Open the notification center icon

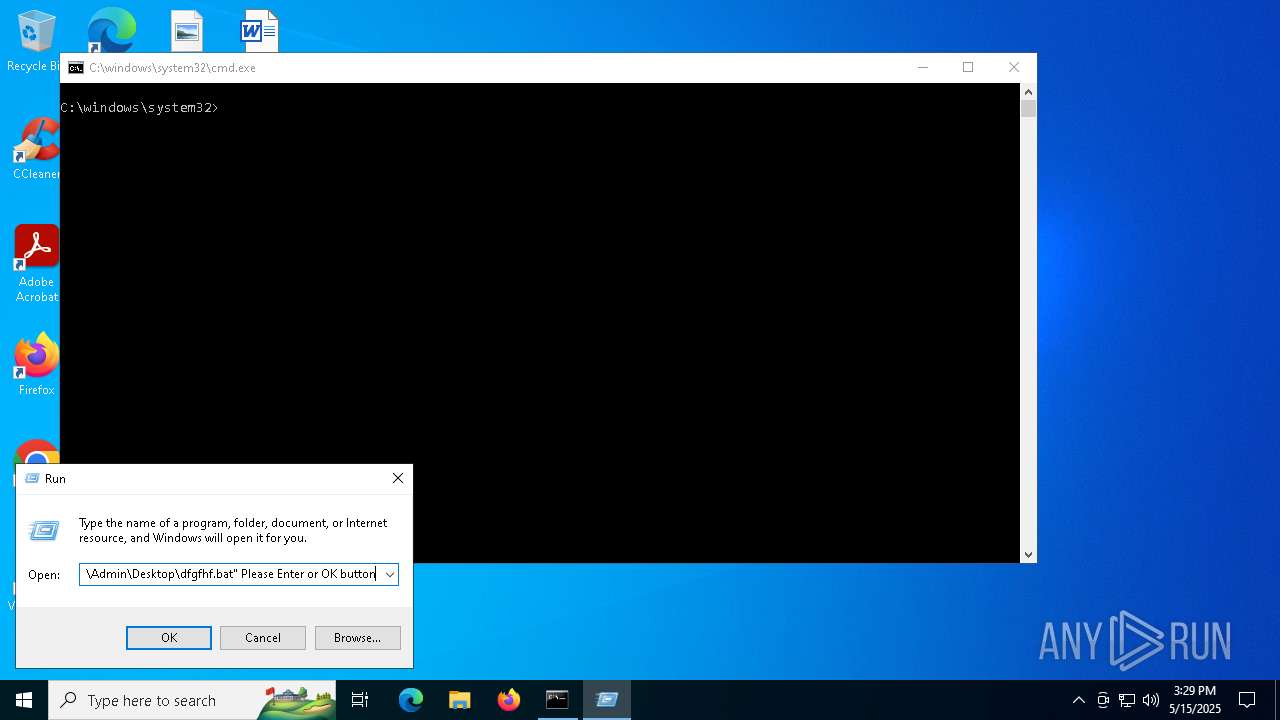(1247, 700)
